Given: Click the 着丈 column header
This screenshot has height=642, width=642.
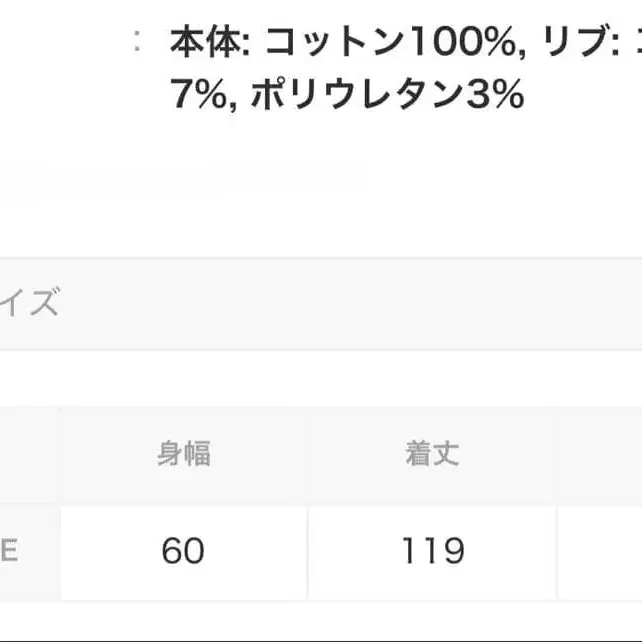Looking at the screenshot, I should coord(432,454).
